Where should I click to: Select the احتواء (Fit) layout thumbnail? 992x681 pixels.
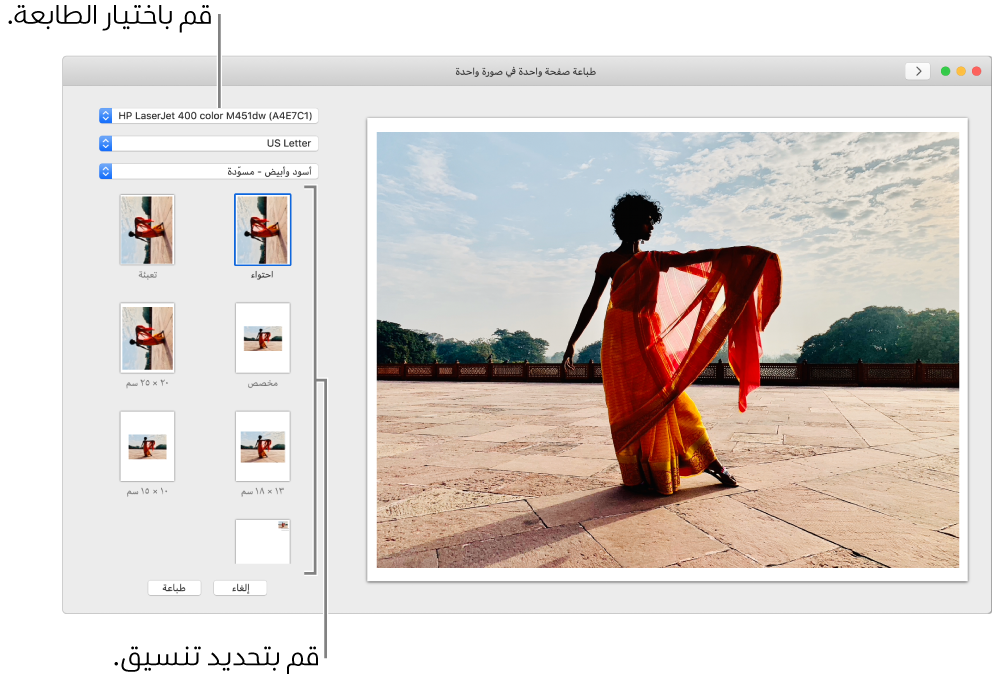[262, 229]
